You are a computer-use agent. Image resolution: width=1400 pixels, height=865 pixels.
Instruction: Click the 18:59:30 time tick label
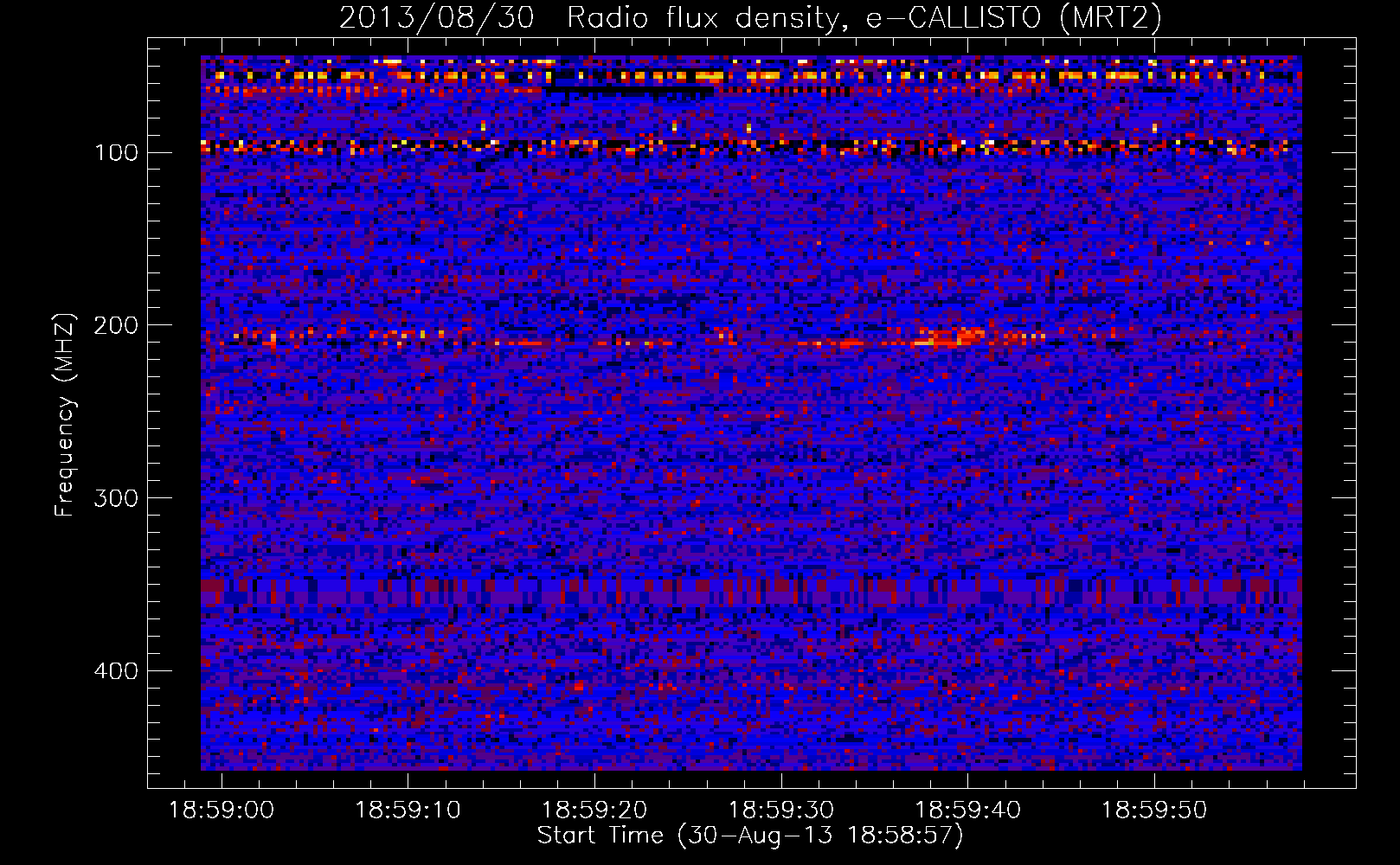click(781, 811)
